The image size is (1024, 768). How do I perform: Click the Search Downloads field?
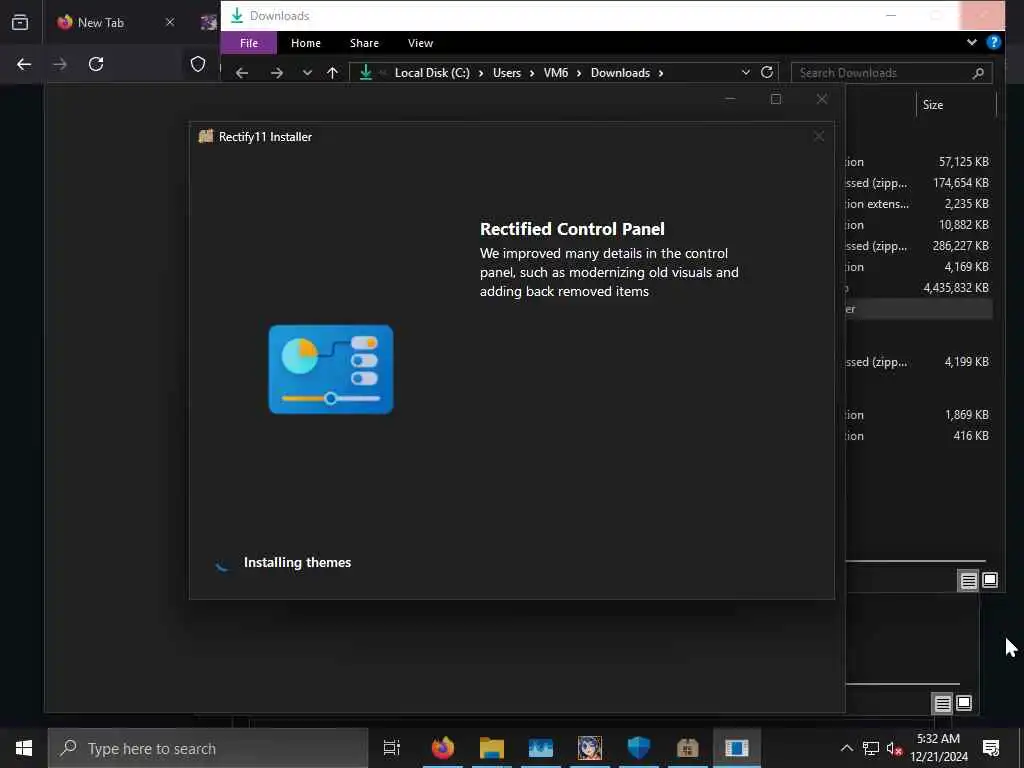(x=891, y=73)
